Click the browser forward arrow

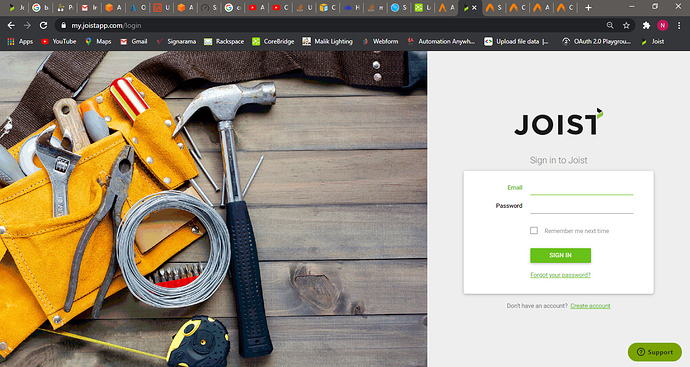tap(27, 26)
